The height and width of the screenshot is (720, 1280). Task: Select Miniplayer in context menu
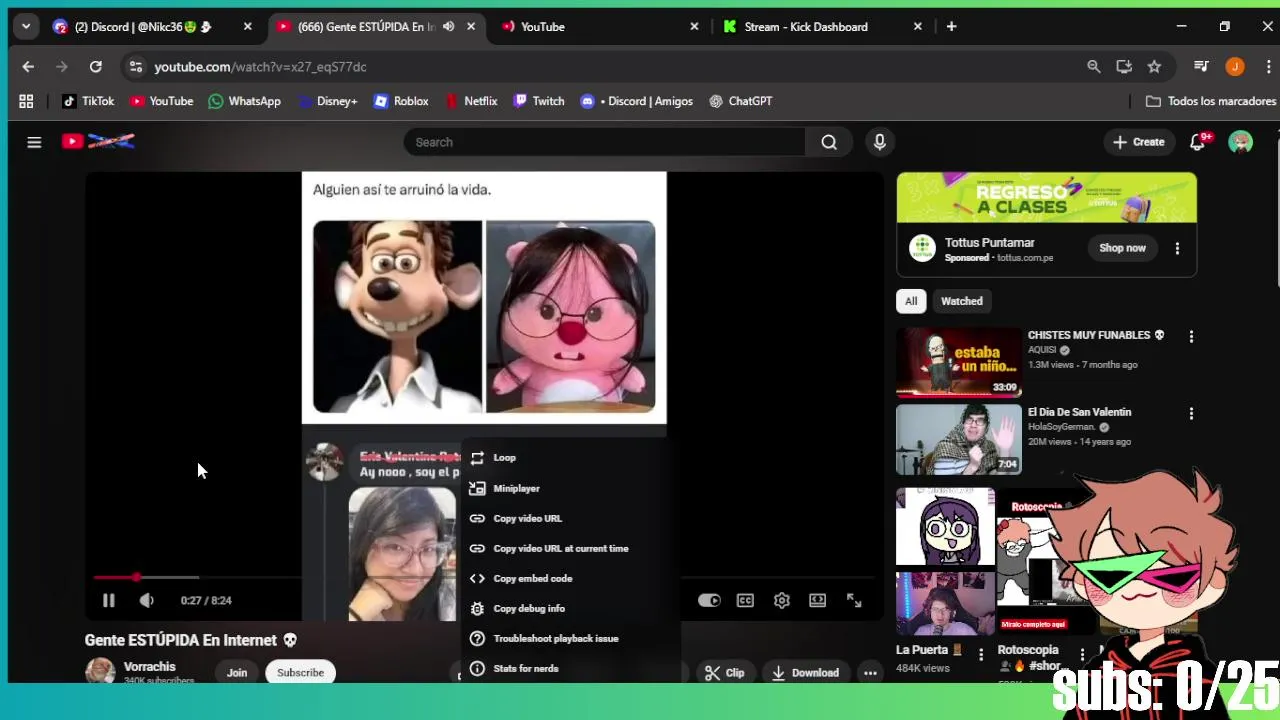[570, 488]
